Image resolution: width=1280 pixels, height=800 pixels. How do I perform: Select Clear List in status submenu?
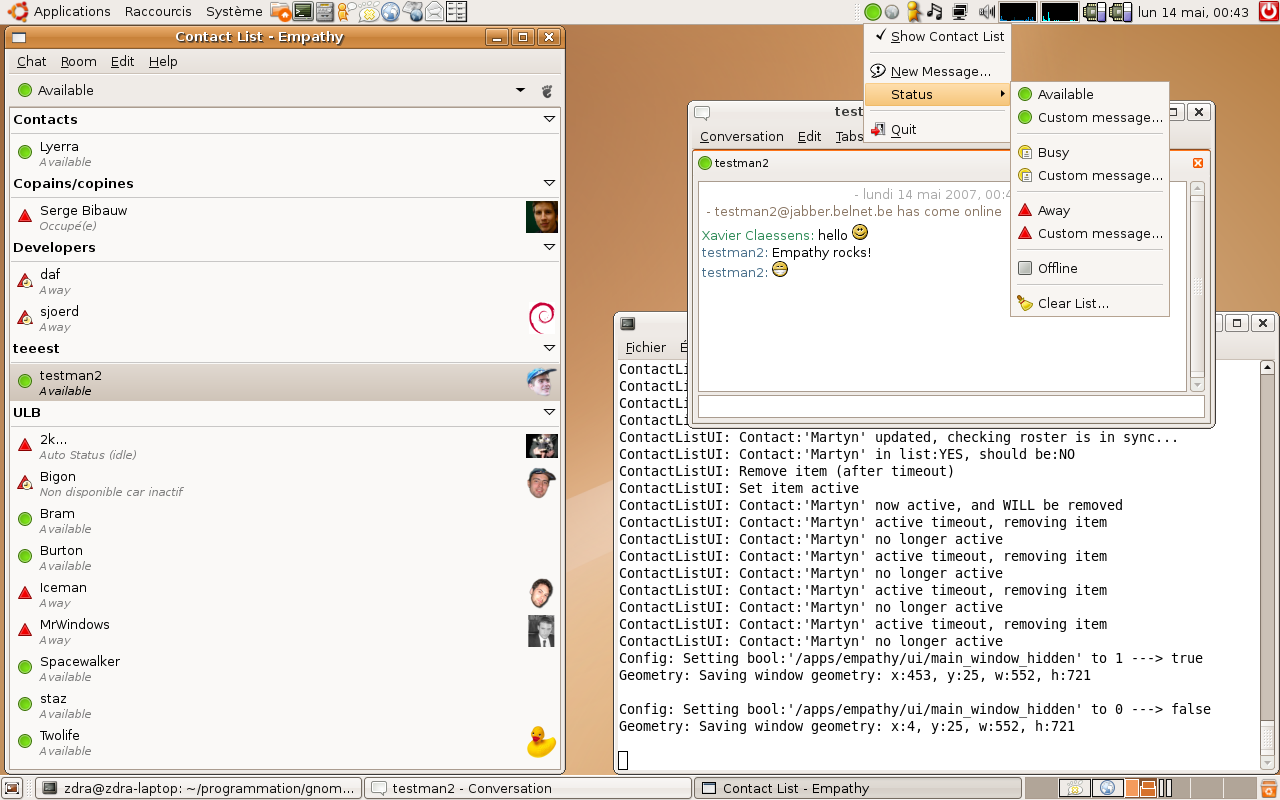coord(1089,303)
